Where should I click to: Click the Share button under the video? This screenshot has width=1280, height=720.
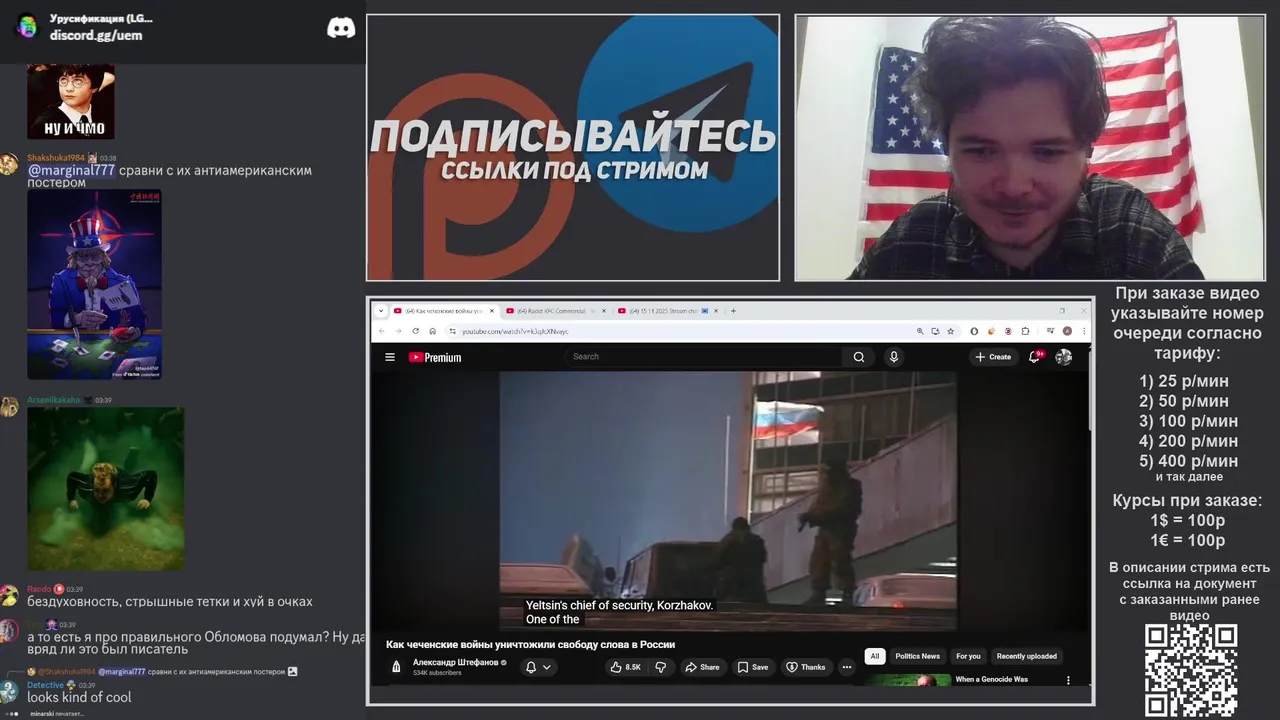point(702,667)
